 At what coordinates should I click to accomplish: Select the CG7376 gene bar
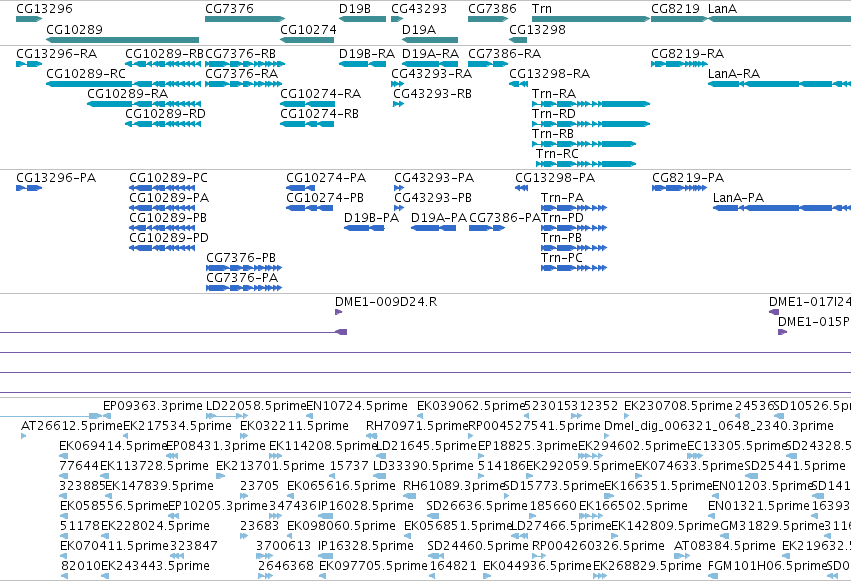click(x=245, y=19)
